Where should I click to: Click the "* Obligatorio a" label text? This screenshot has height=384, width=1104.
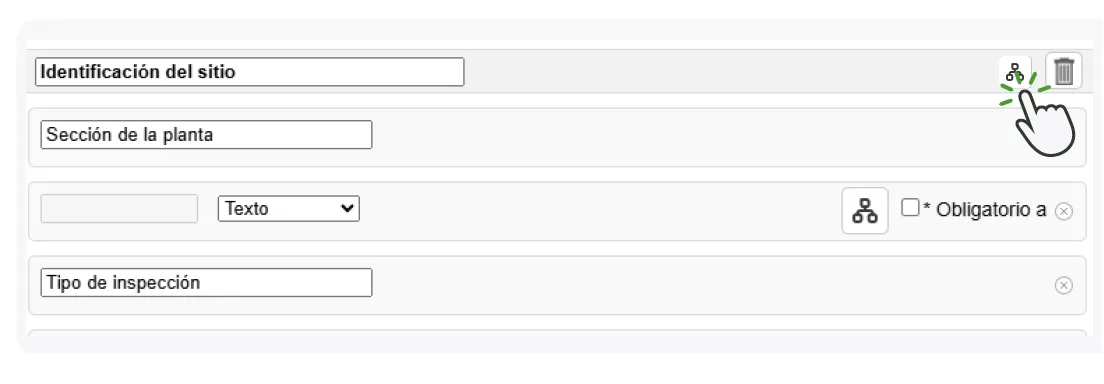click(x=984, y=210)
